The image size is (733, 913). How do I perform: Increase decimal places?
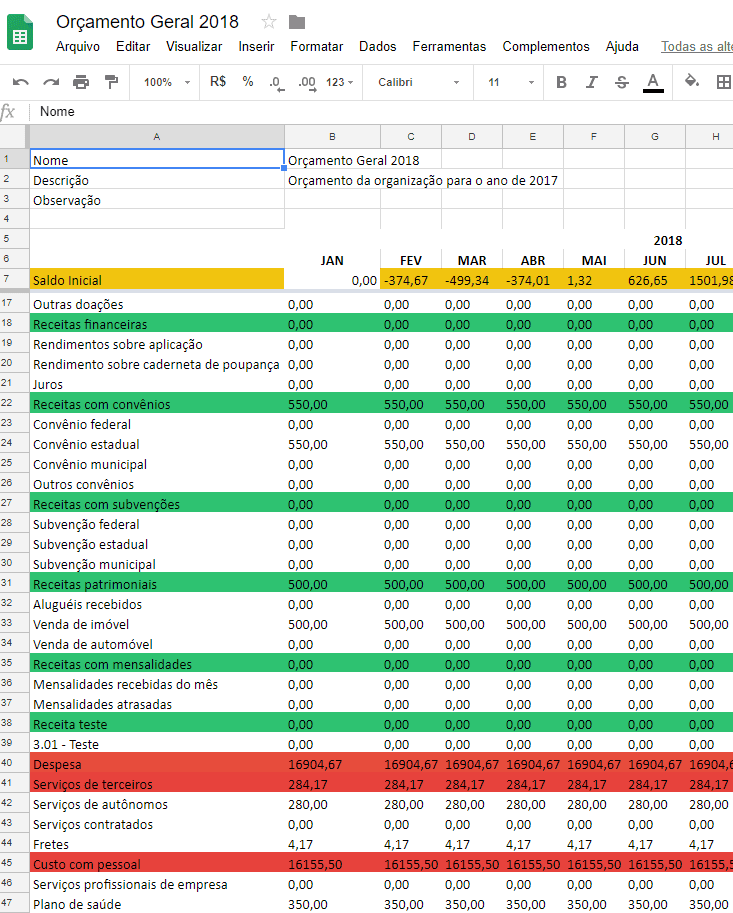(x=307, y=83)
